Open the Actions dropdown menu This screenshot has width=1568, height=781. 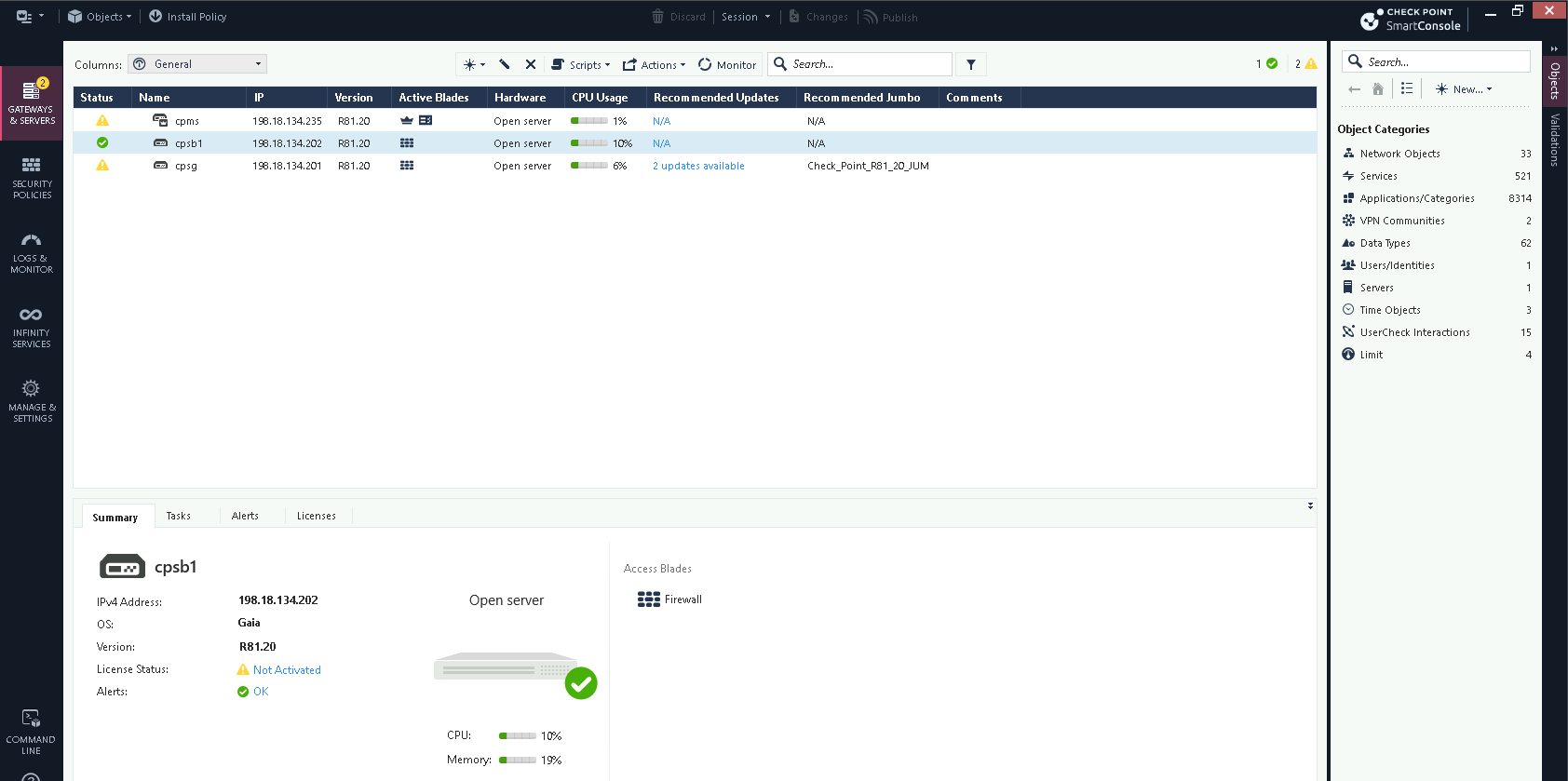[x=654, y=64]
